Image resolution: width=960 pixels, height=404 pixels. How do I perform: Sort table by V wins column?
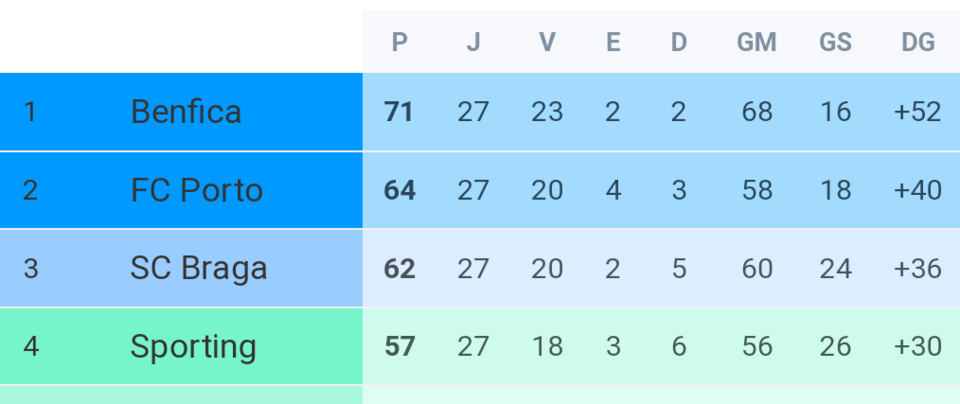pyautogui.click(x=547, y=42)
